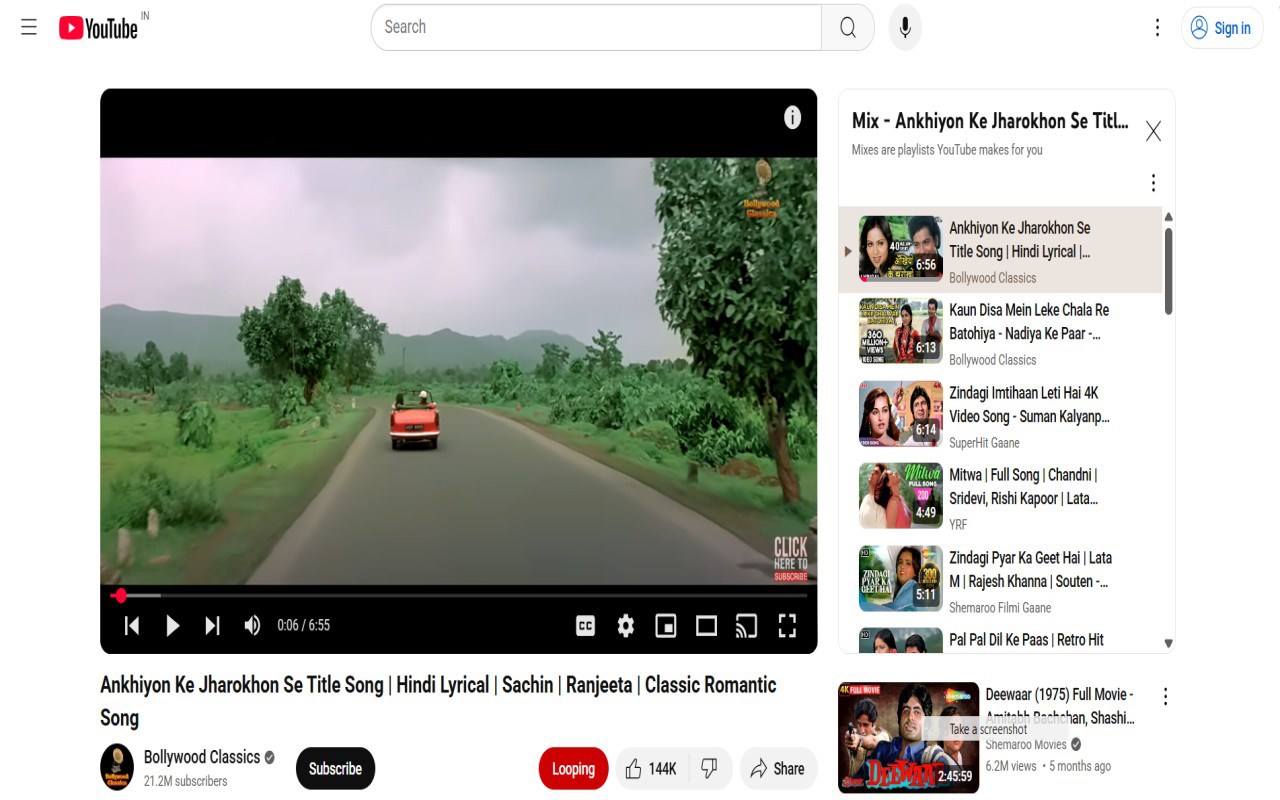Image resolution: width=1280 pixels, height=800 pixels.
Task: Open Mix playlist options menu
Action: tap(1153, 182)
